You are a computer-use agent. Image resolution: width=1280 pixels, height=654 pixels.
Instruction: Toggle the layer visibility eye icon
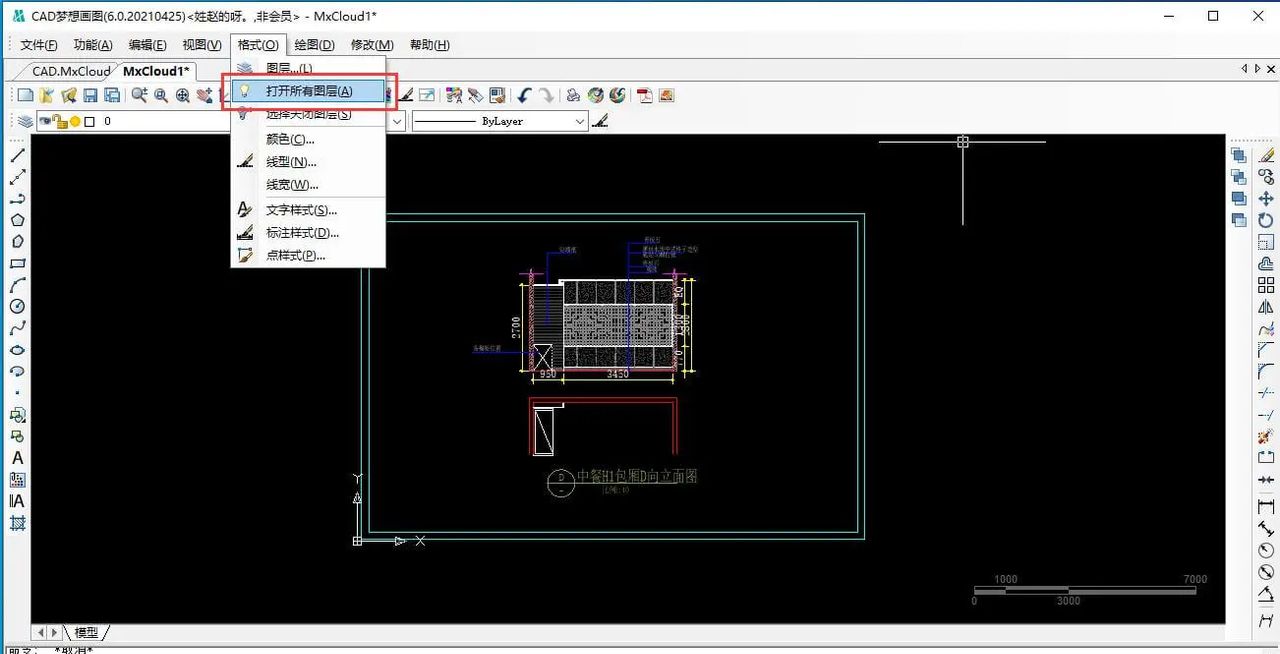[45, 121]
